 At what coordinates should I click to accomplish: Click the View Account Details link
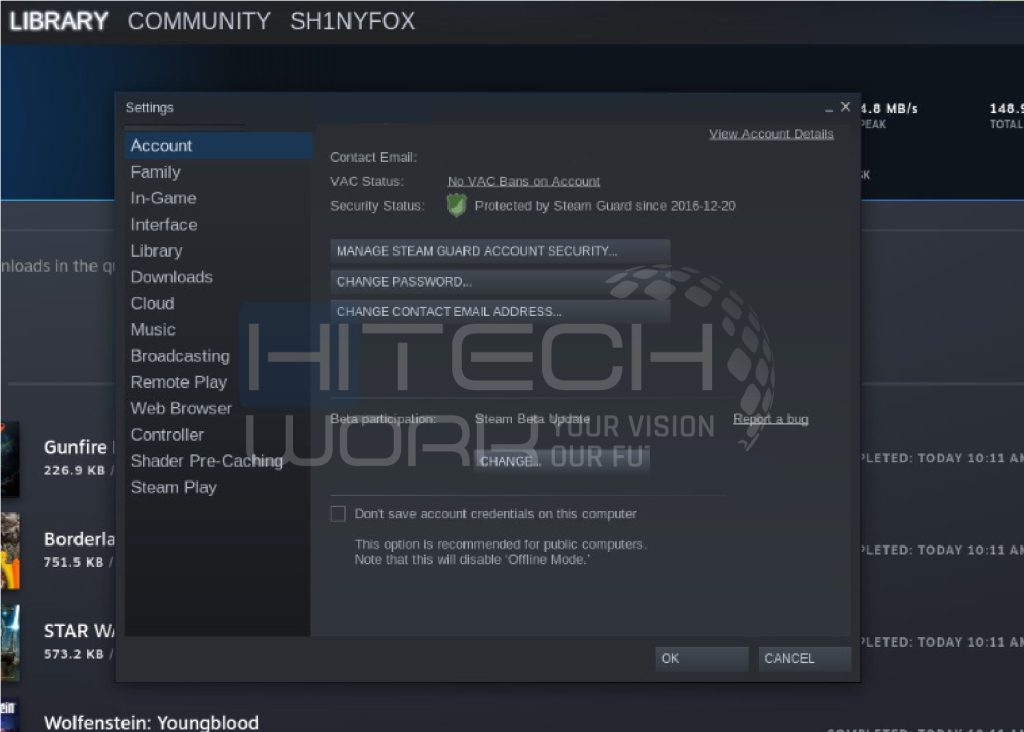coord(771,134)
